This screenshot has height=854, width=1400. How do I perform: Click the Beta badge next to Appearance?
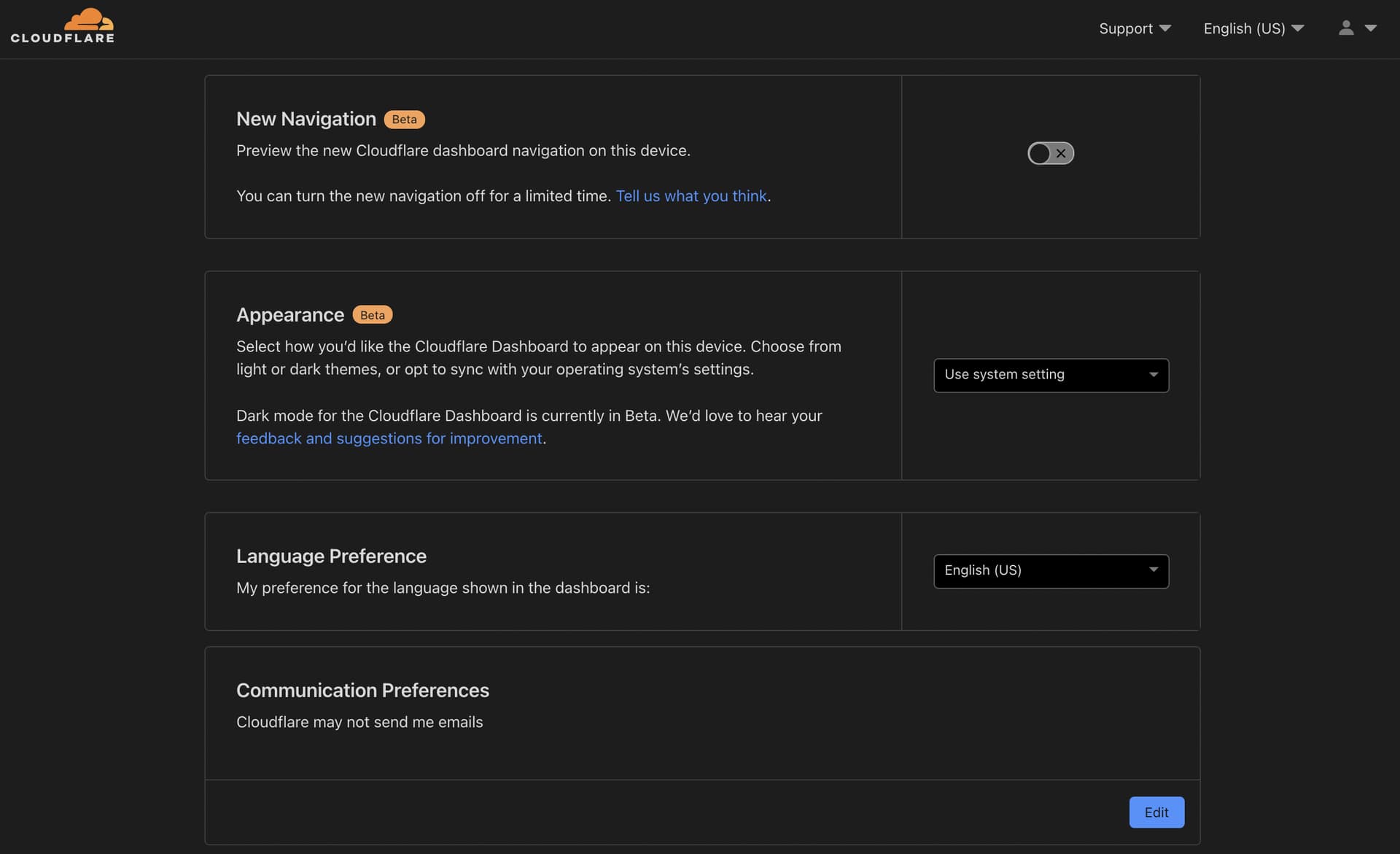(372, 315)
